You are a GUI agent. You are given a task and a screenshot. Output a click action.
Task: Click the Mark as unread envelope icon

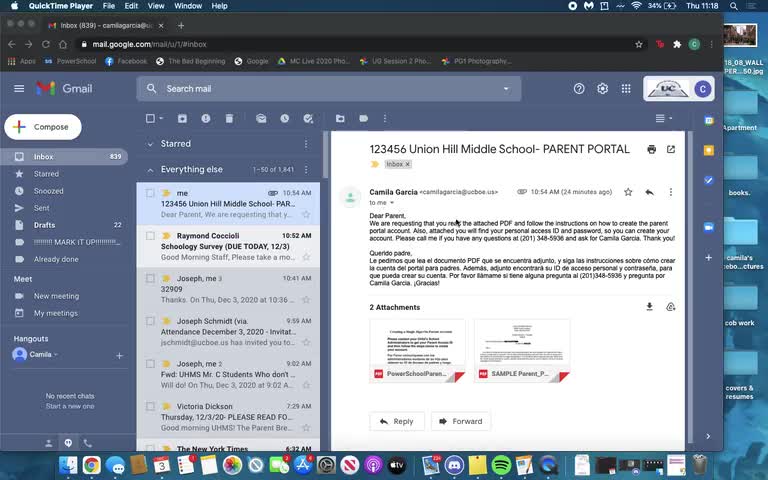261,119
